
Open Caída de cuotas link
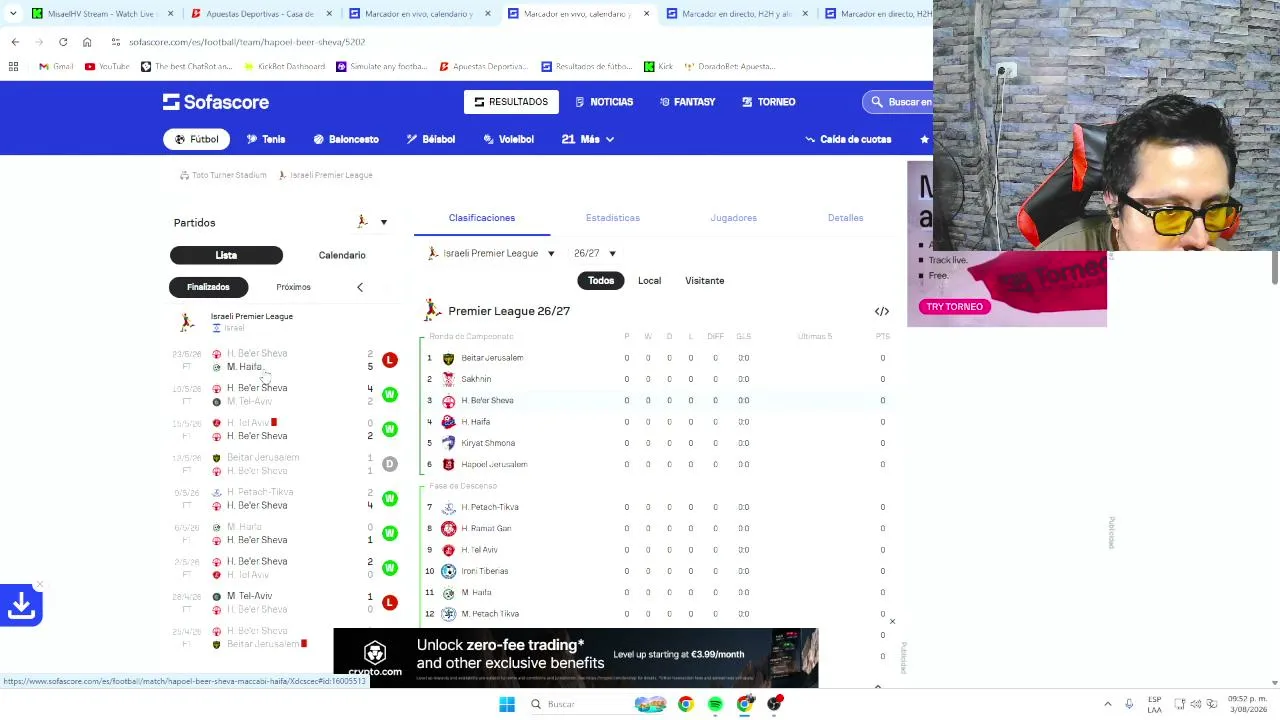coord(848,139)
